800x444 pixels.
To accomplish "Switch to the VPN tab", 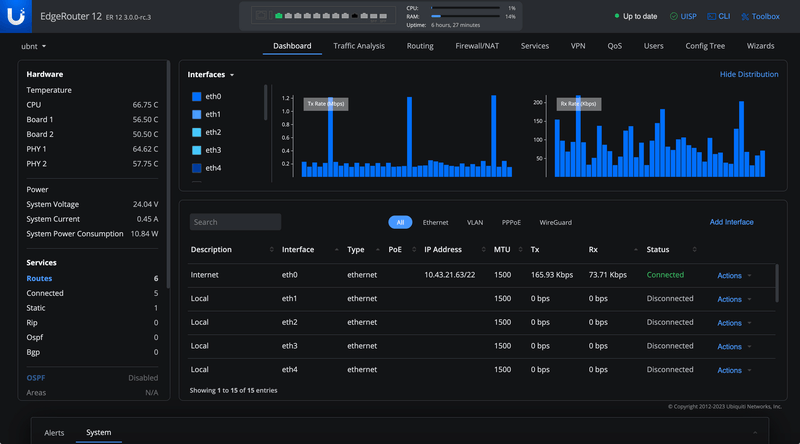I will 578,46.
